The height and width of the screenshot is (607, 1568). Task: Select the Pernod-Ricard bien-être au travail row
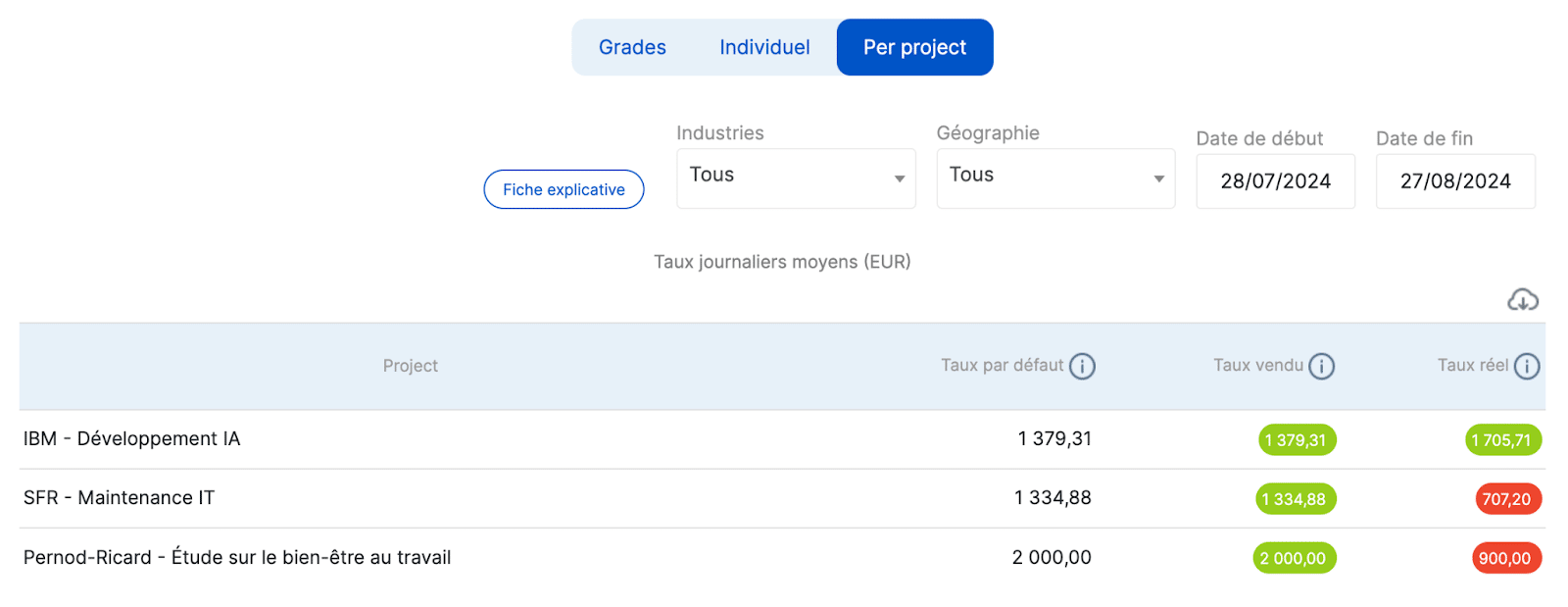tap(782, 557)
